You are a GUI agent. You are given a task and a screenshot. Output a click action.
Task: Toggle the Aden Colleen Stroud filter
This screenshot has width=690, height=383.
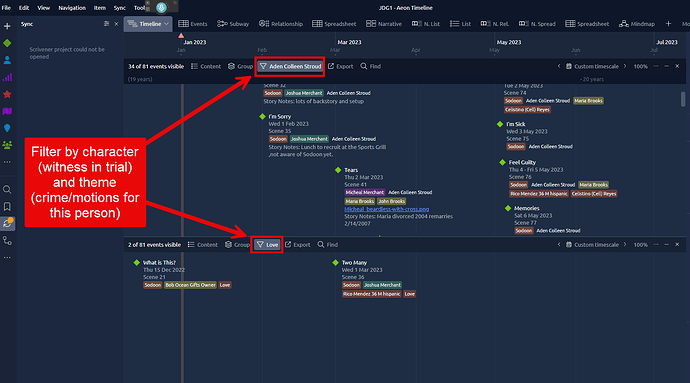point(290,66)
